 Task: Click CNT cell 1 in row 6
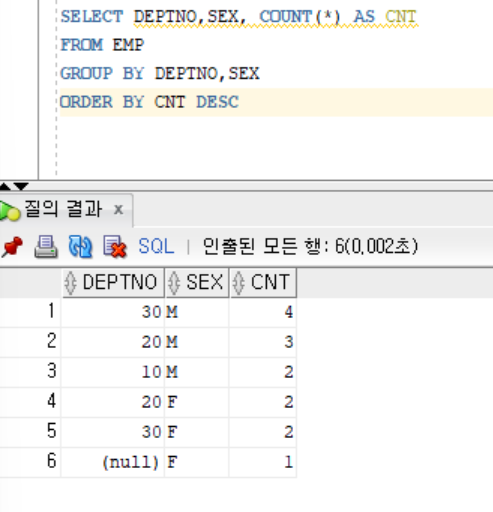(263, 462)
